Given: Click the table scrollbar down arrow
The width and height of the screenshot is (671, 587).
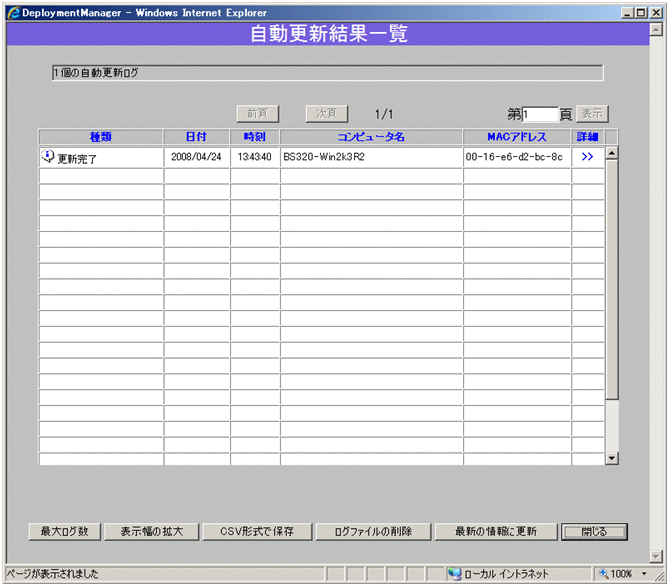Looking at the screenshot, I should point(612,458).
